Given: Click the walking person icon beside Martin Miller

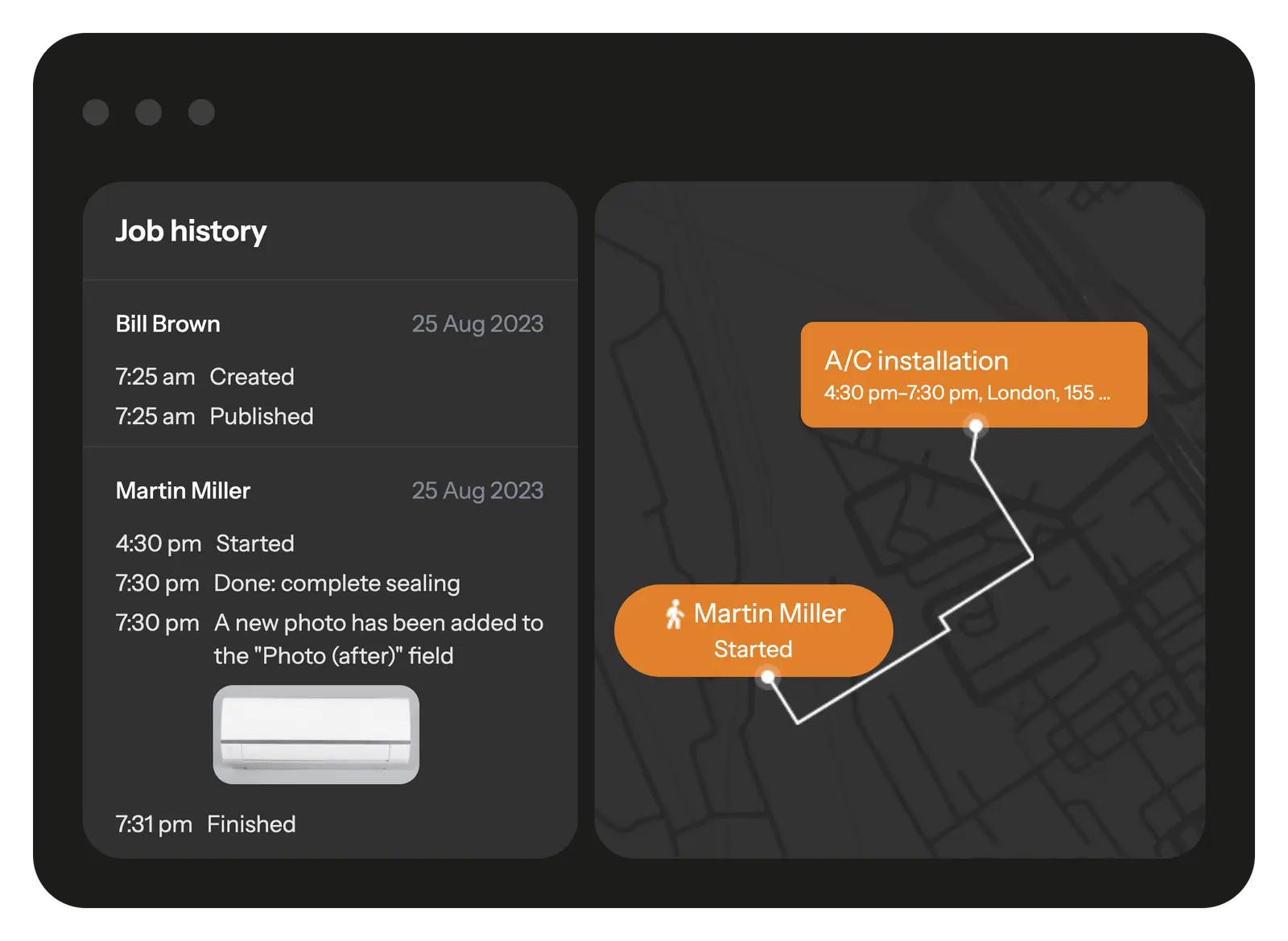Looking at the screenshot, I should pyautogui.click(x=675, y=614).
